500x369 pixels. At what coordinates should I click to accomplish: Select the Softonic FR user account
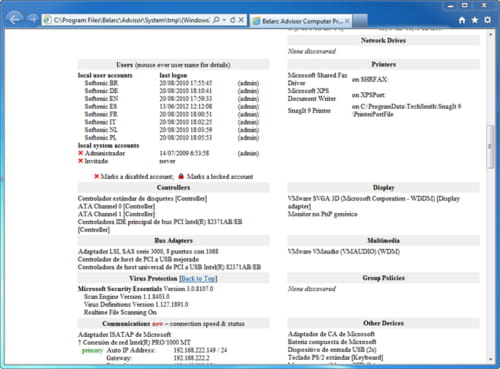(x=101, y=114)
